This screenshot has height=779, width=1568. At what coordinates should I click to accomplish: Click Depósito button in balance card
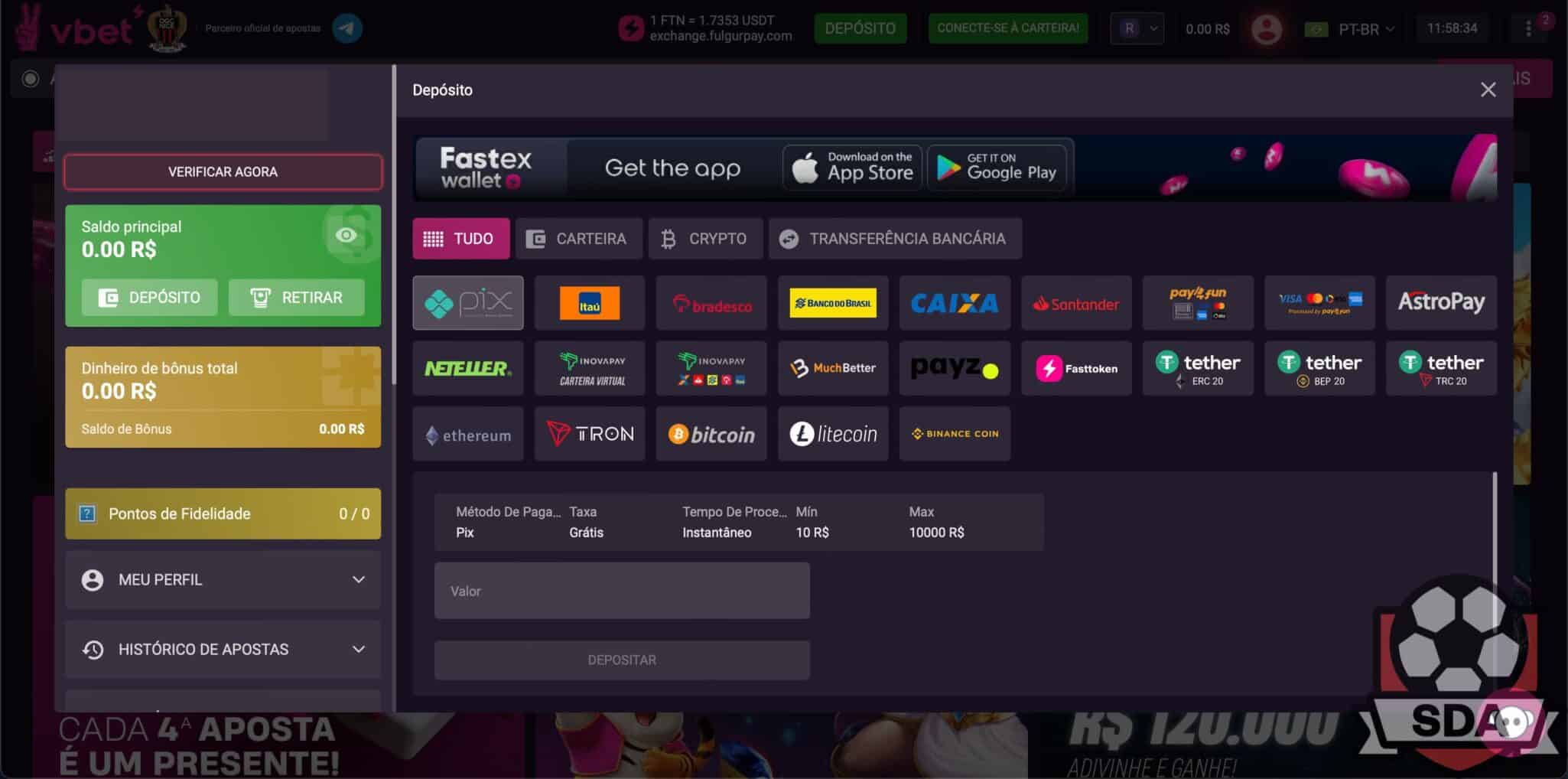(x=149, y=298)
